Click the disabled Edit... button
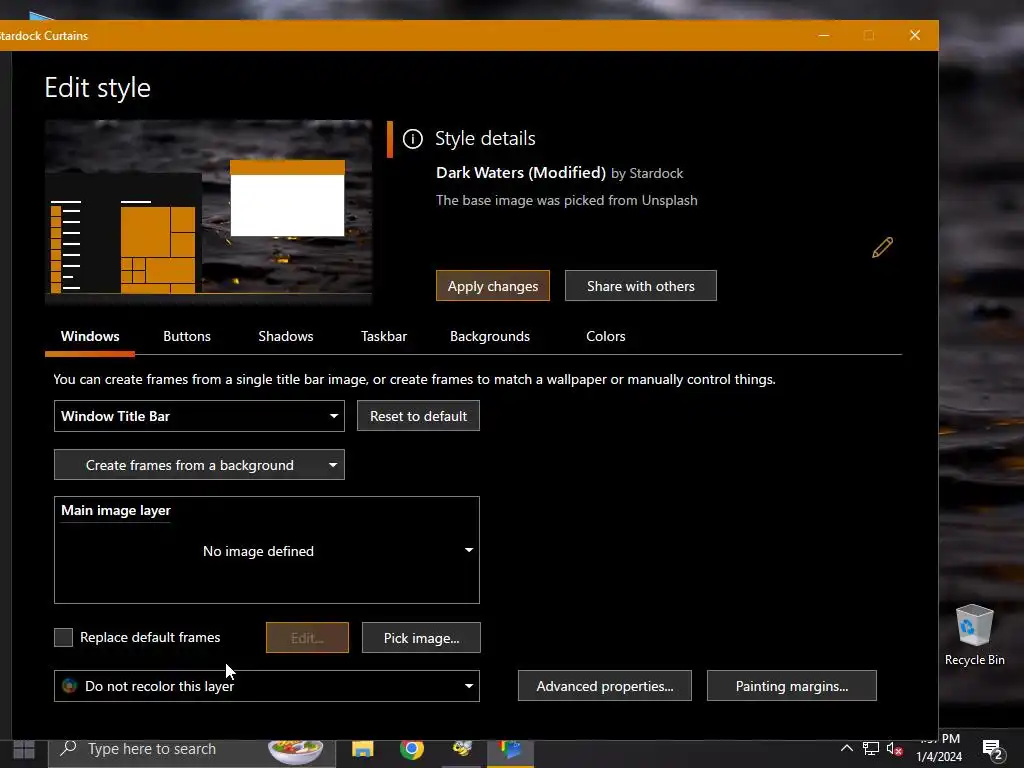The height and width of the screenshot is (768, 1024). pos(307,638)
